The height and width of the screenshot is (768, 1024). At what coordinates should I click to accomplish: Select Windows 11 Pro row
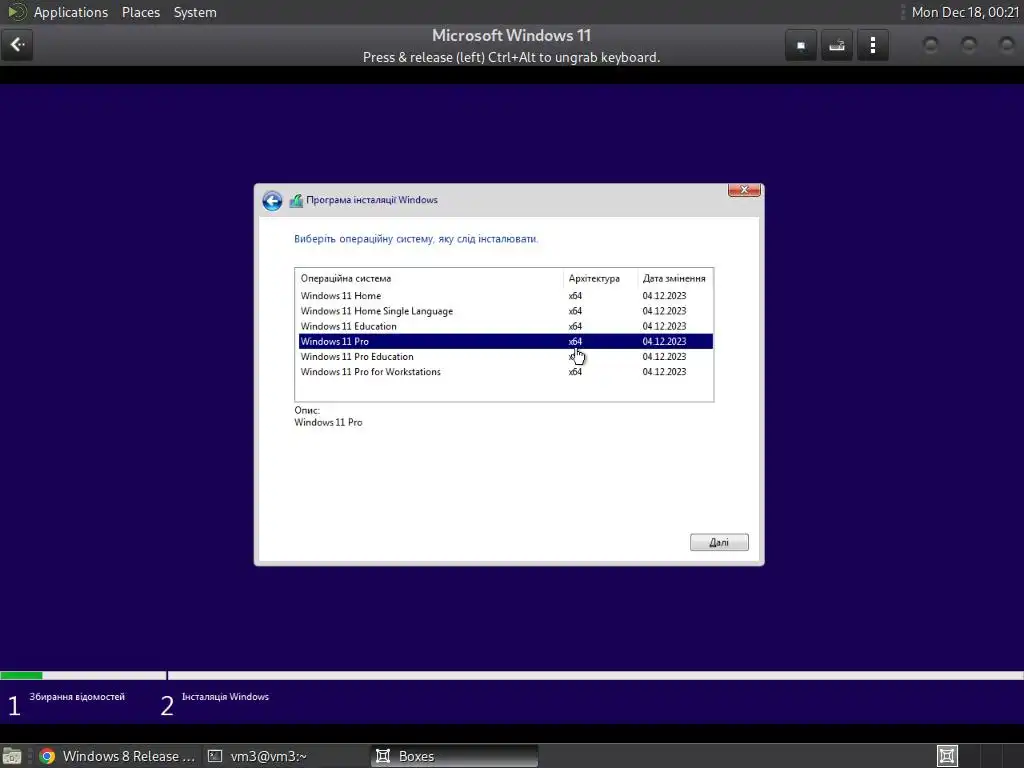[505, 341]
